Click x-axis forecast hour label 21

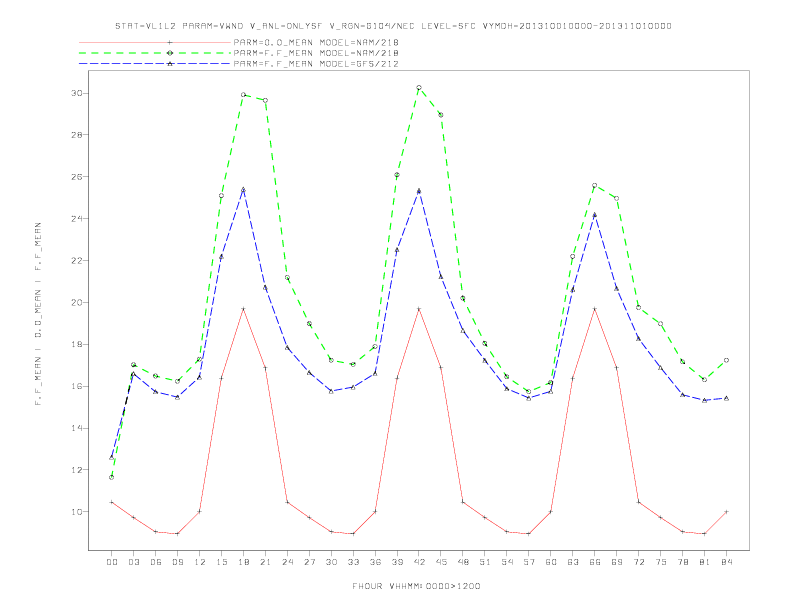tap(265, 562)
